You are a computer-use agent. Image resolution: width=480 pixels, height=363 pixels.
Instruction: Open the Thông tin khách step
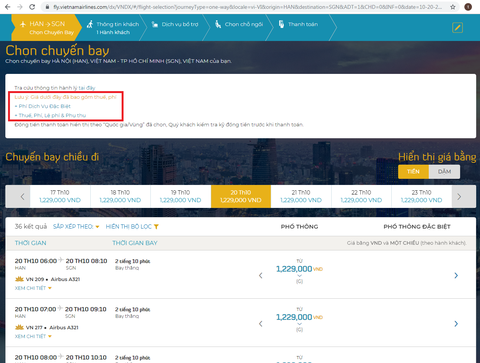(113, 28)
